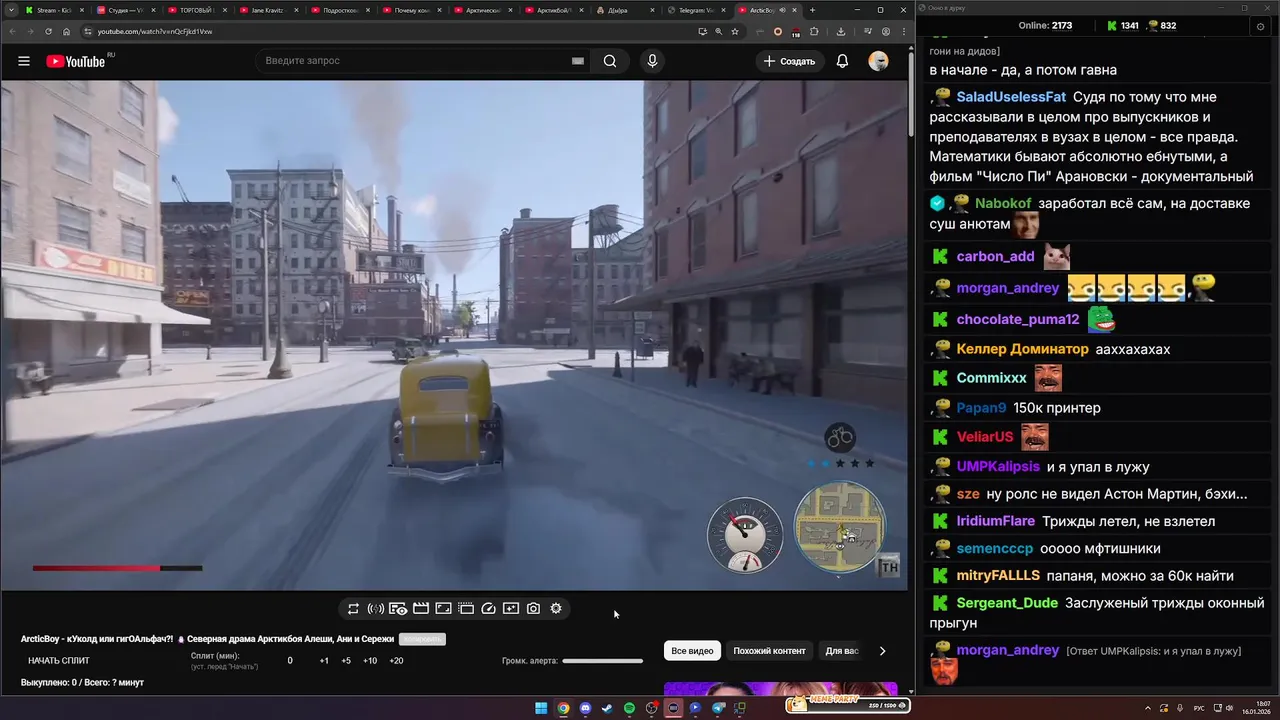Open Chrome from the taskbar
Screen dimensions: 1280x720
click(x=563, y=708)
